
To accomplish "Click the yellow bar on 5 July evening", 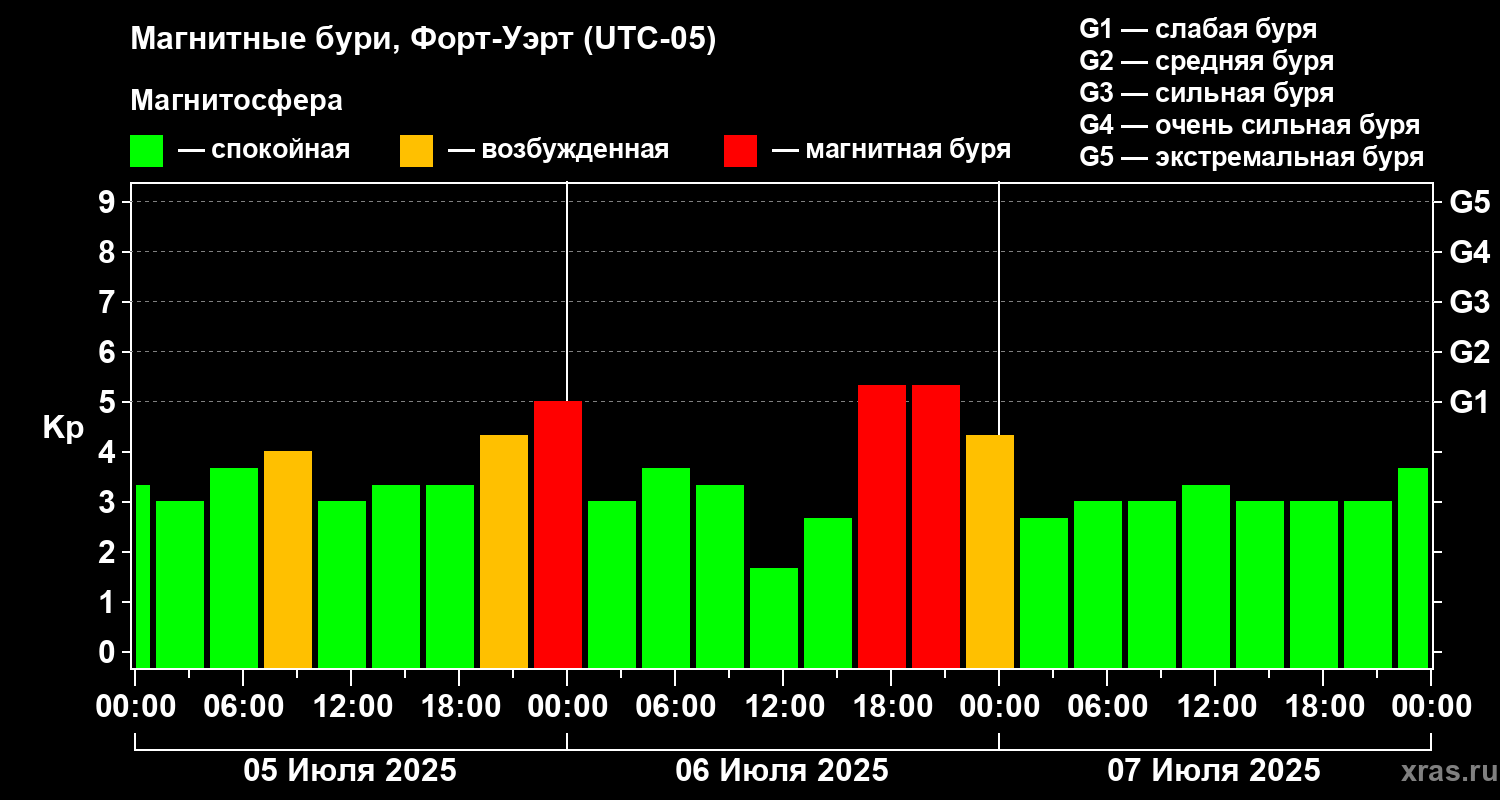I will coord(504,551).
